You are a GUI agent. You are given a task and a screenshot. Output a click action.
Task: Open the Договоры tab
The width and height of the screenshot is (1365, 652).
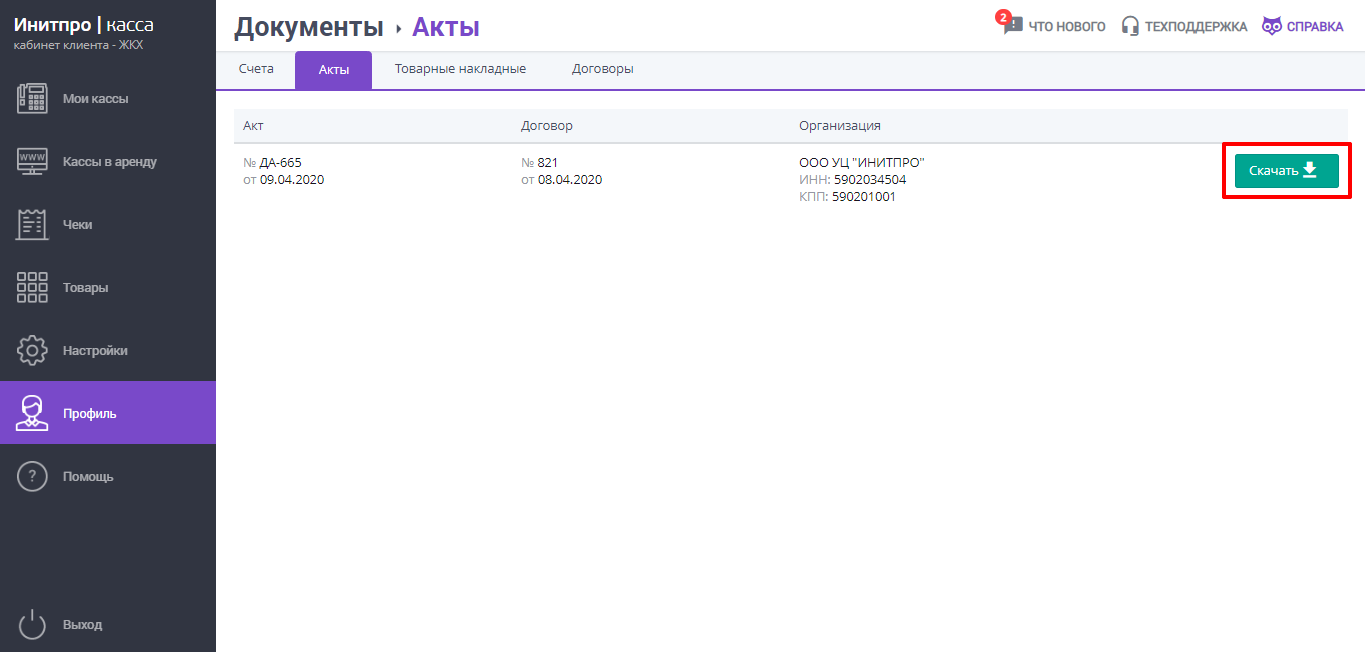coord(603,69)
